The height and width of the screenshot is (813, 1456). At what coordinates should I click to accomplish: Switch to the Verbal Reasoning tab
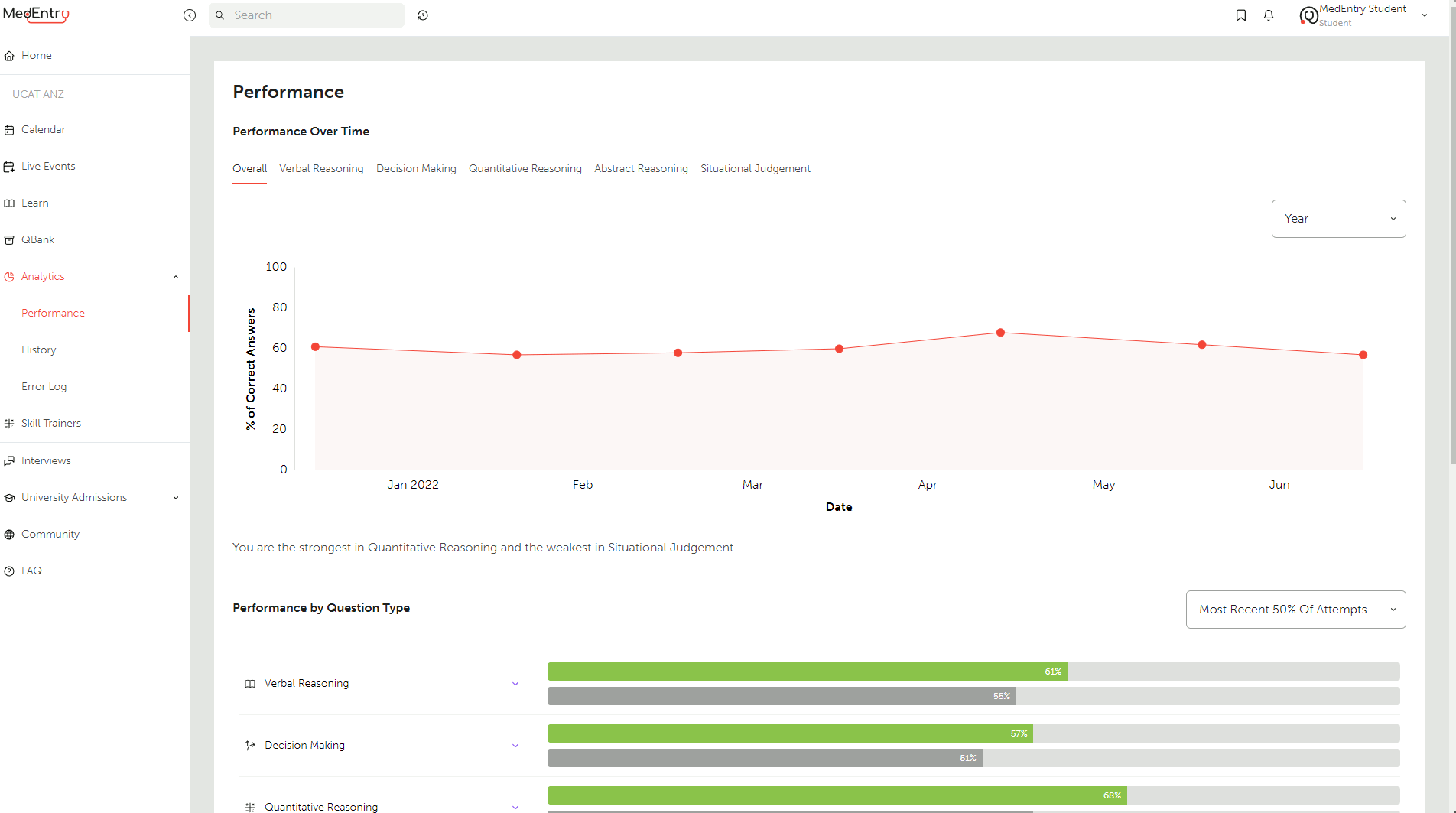[x=321, y=168]
